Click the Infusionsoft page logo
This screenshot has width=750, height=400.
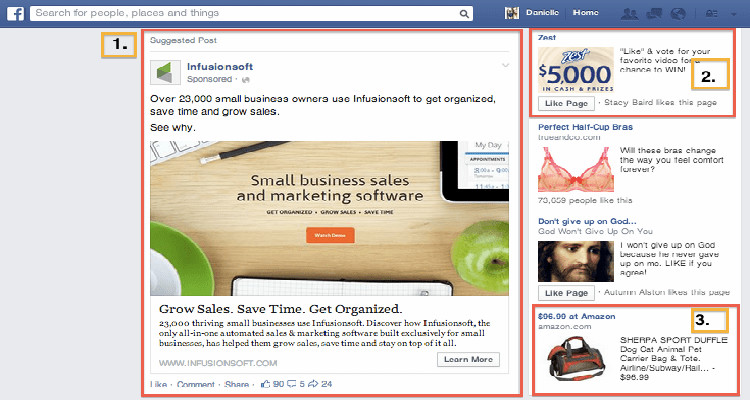(x=165, y=72)
